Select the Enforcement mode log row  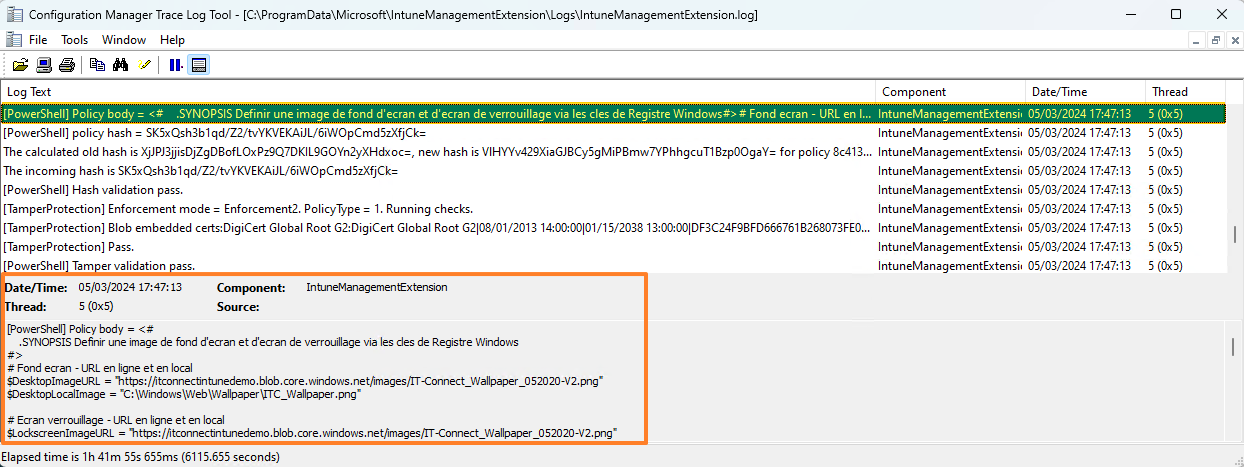(x=615, y=209)
